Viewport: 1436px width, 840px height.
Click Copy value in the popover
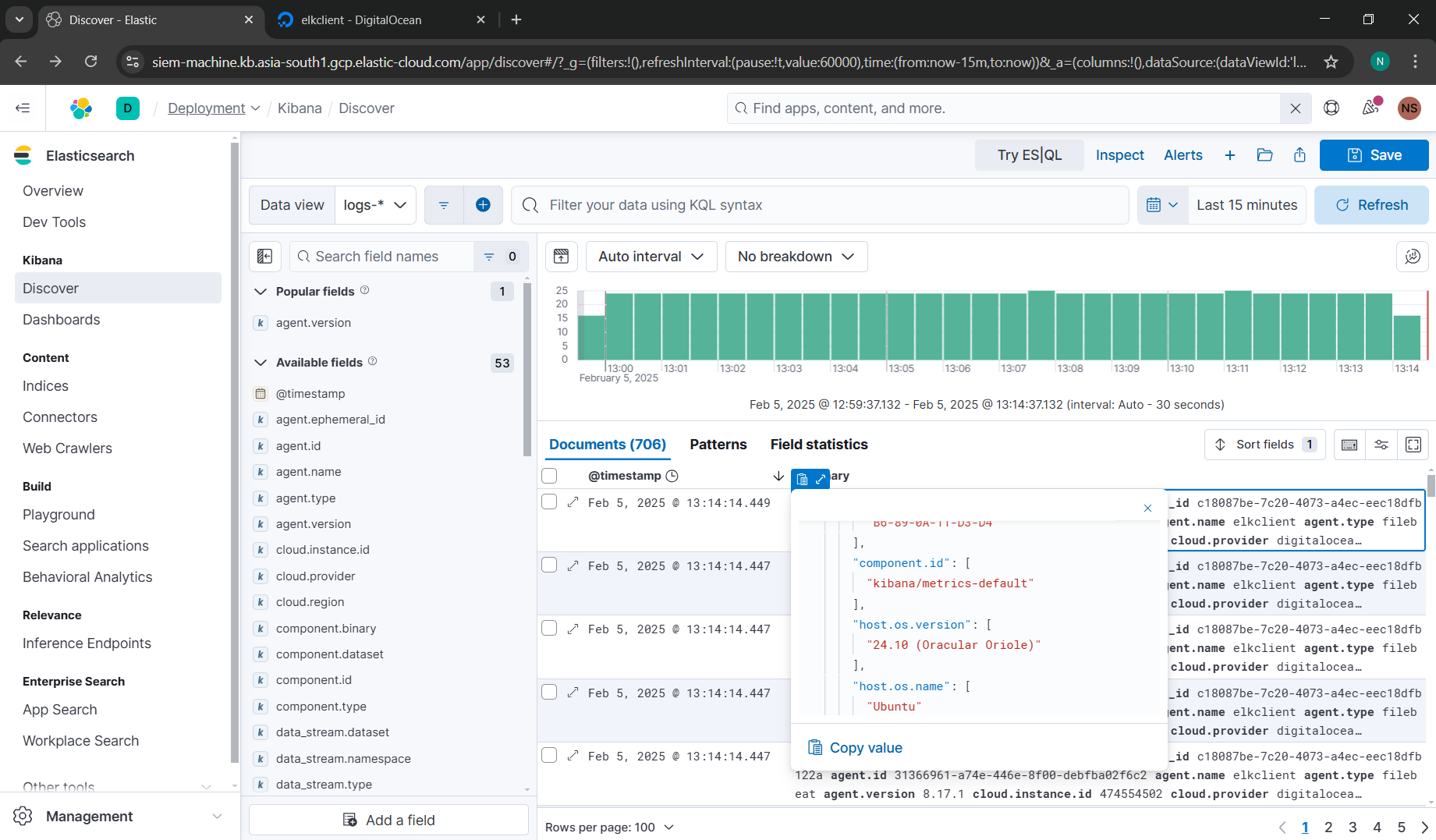tap(855, 748)
